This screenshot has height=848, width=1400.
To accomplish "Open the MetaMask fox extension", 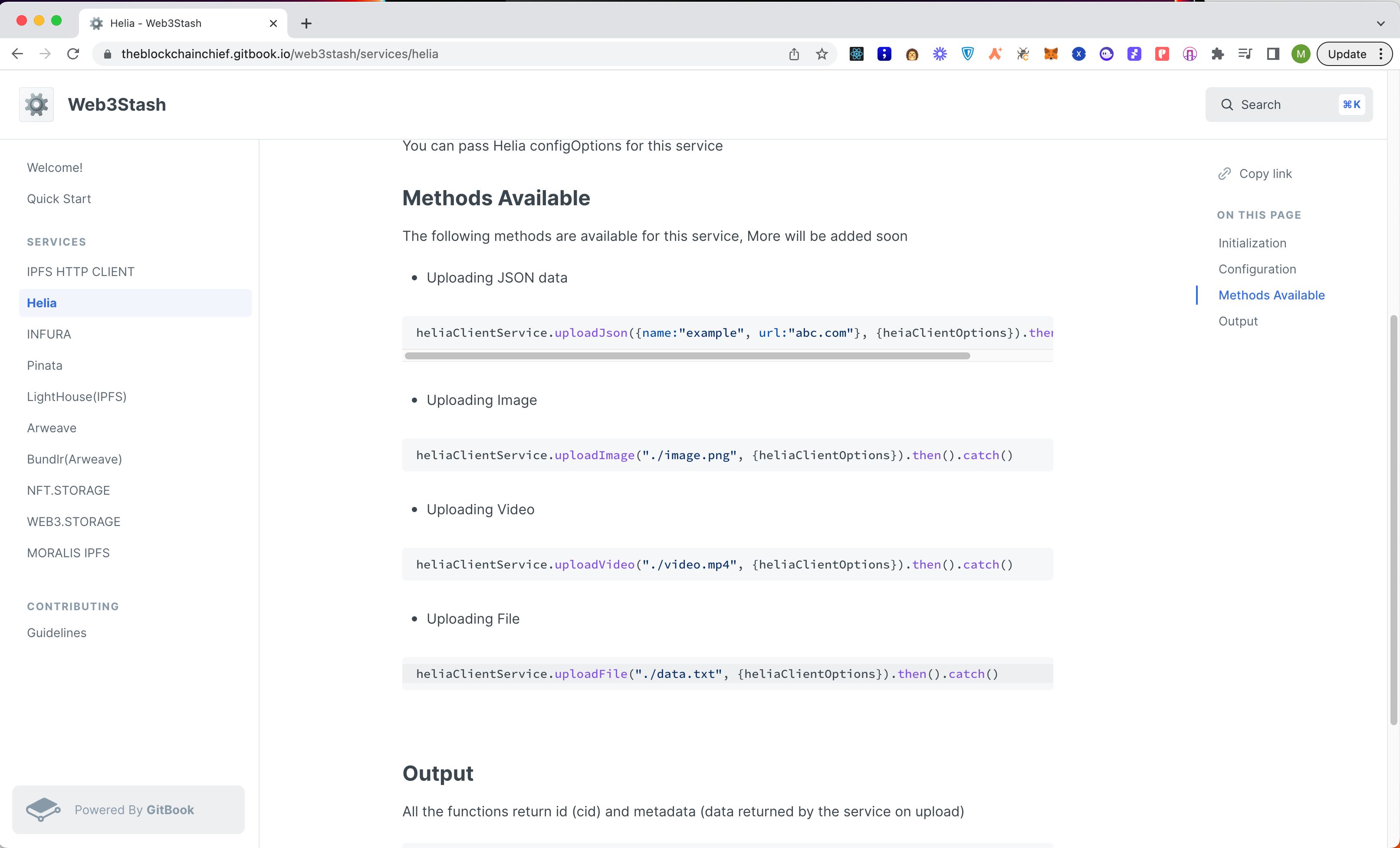I will (1051, 54).
